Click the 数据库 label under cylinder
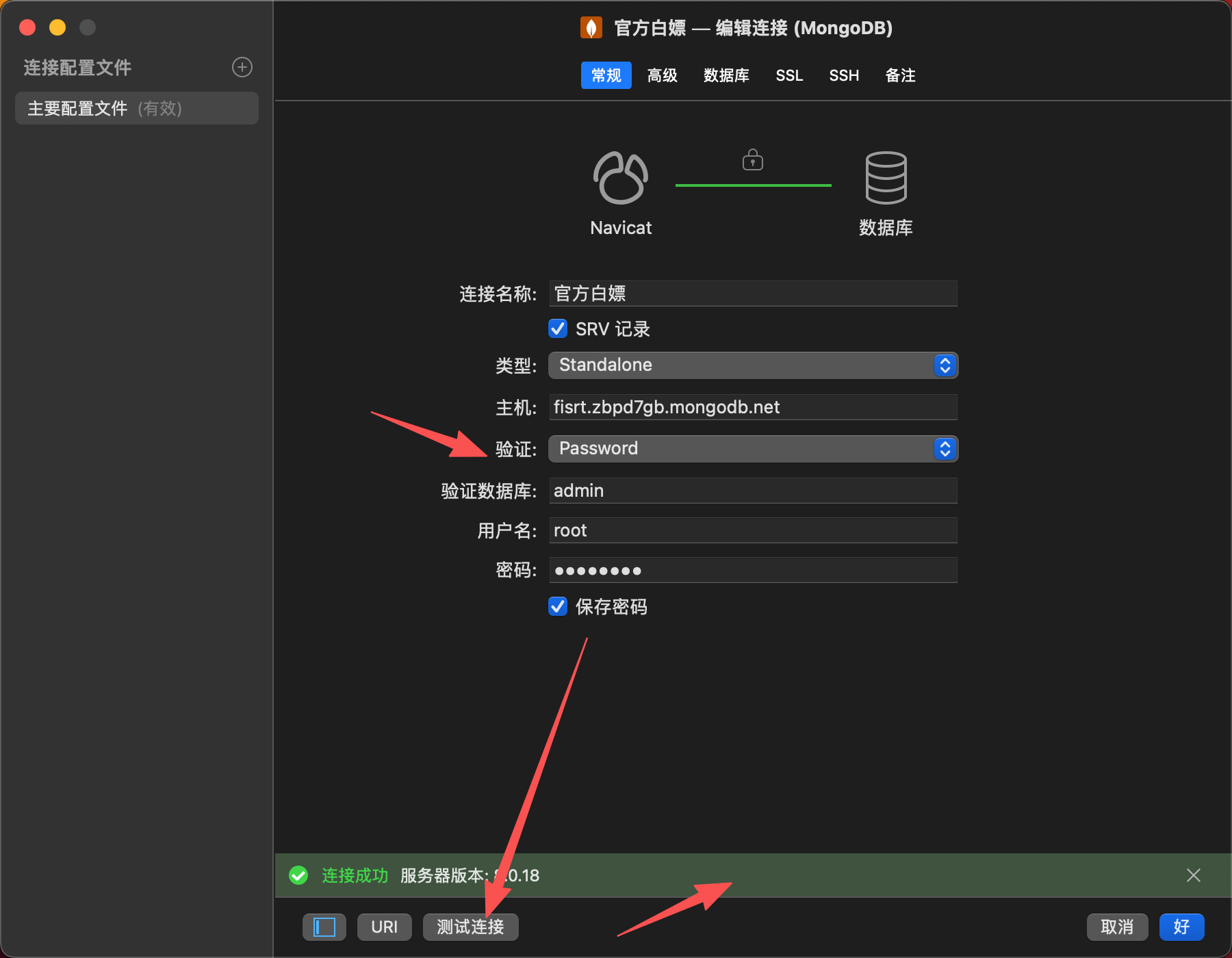1232x958 pixels. tap(886, 228)
